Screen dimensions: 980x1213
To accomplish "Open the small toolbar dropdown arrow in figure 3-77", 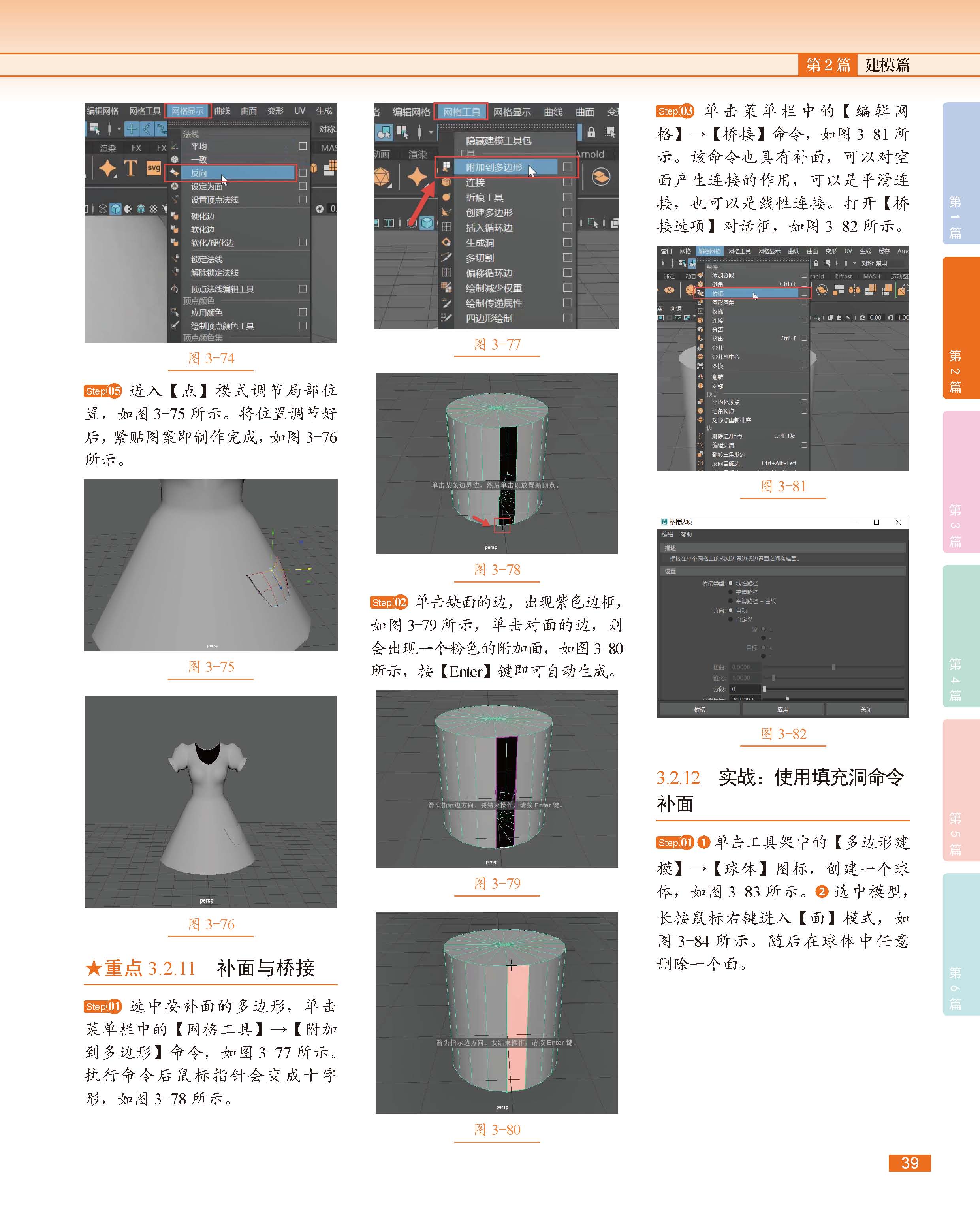I will 431,132.
